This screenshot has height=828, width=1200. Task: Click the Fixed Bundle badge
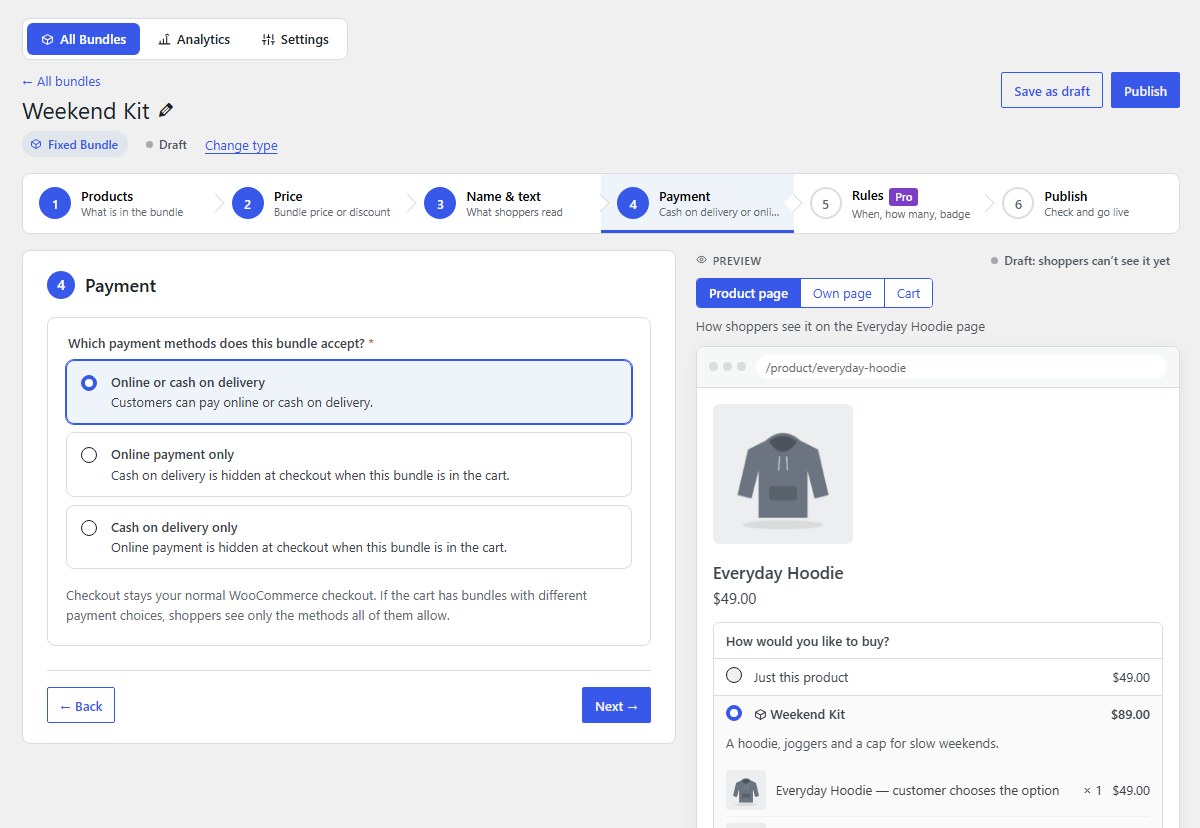coord(75,144)
